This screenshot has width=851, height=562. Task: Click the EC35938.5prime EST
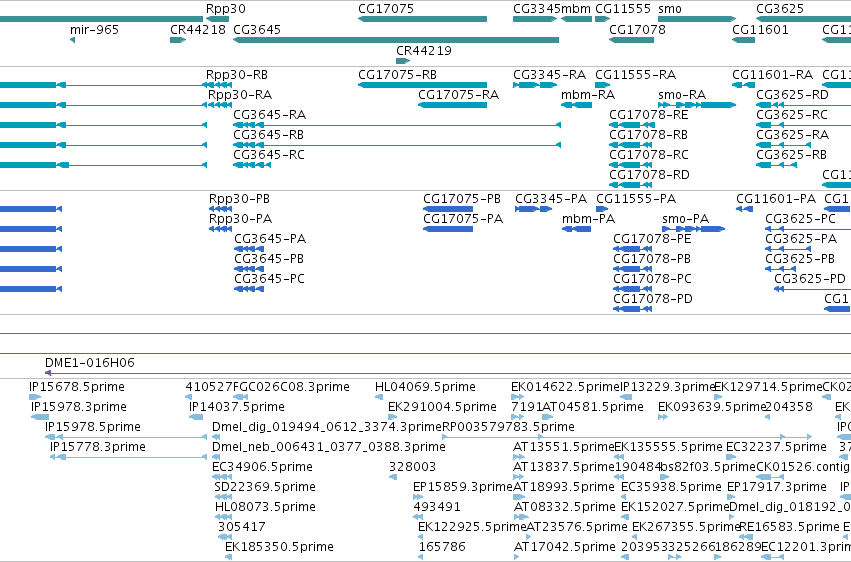[624, 497]
